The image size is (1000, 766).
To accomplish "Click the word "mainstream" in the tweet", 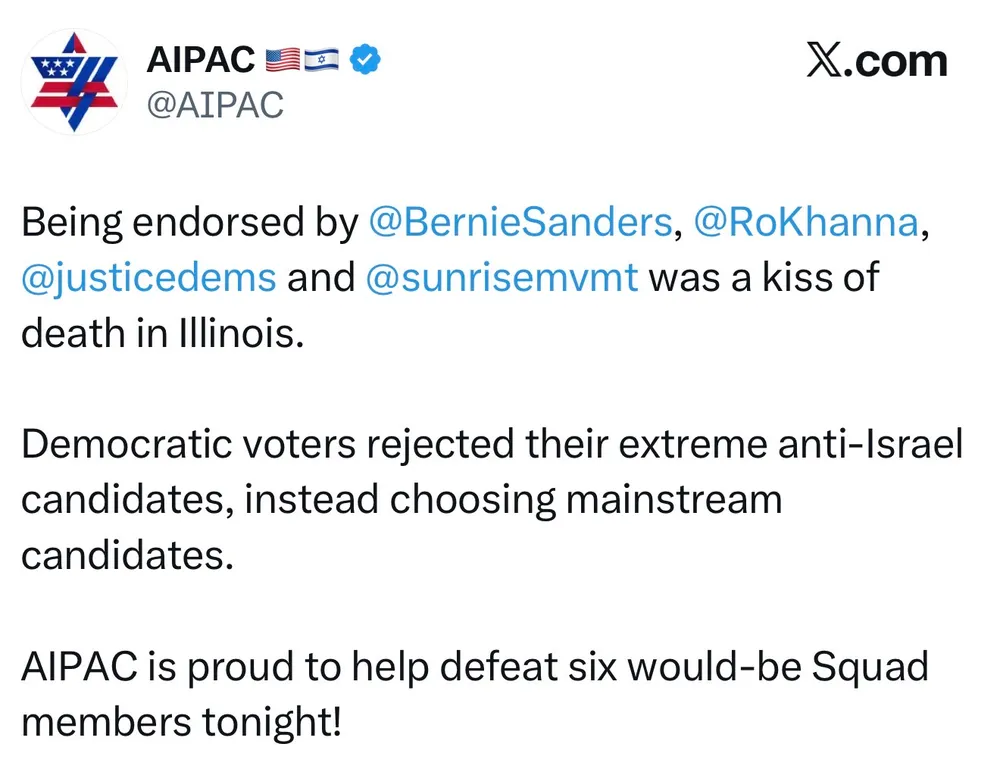I will pyautogui.click(x=673, y=498).
